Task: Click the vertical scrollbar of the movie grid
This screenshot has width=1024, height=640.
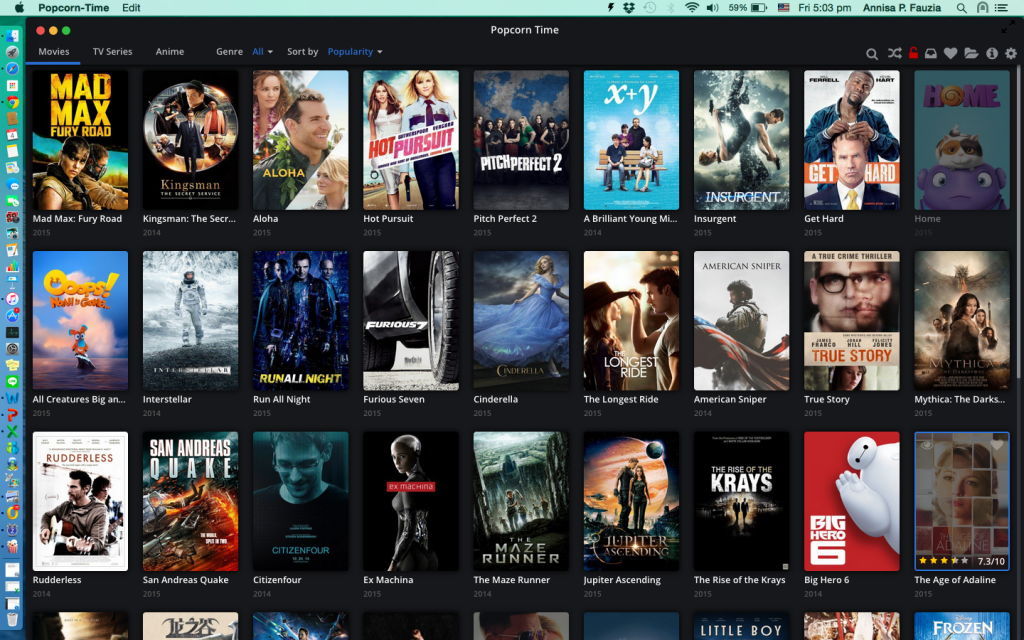Action: pyautogui.click(x=1019, y=222)
